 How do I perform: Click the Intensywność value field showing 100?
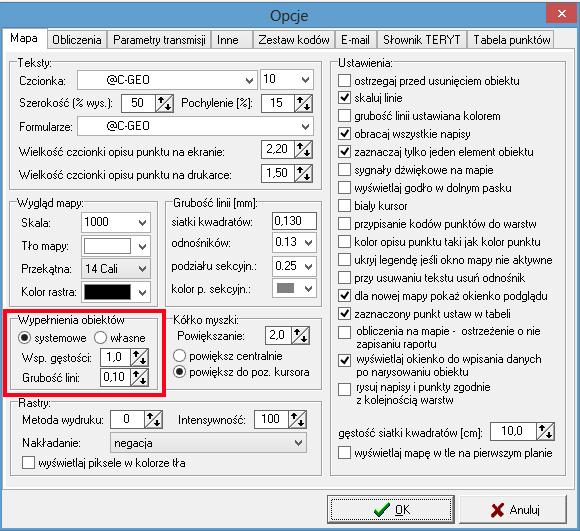(x=271, y=419)
